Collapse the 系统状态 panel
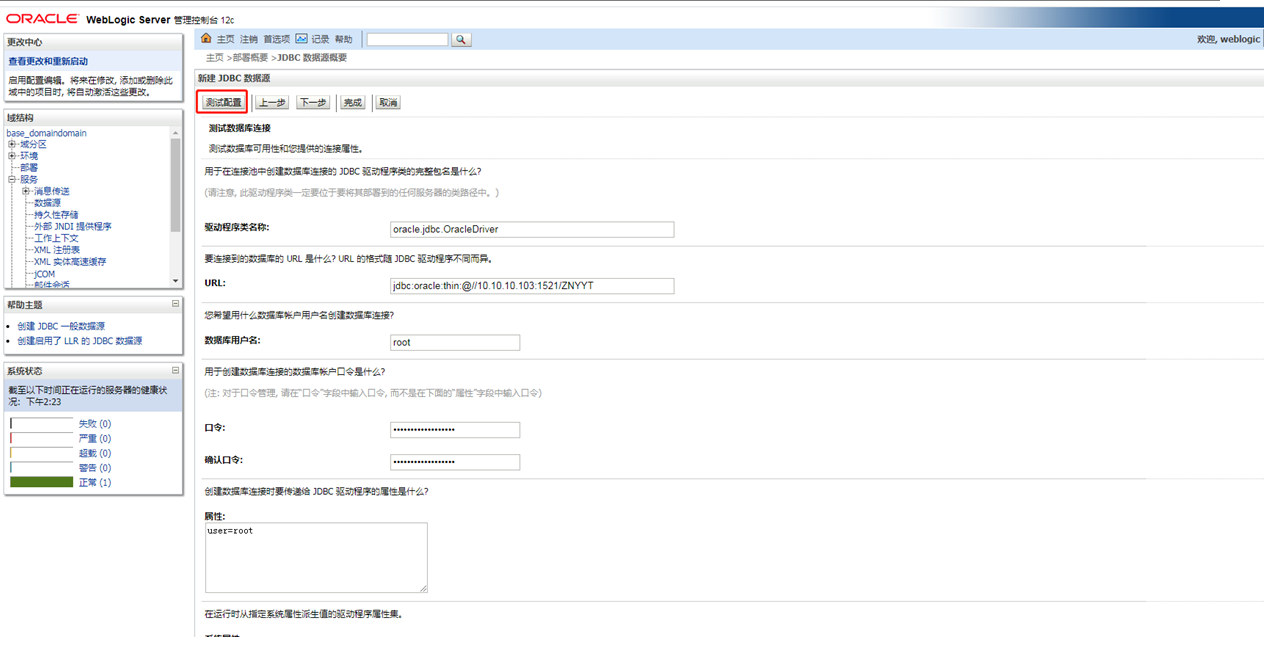 (x=176, y=370)
